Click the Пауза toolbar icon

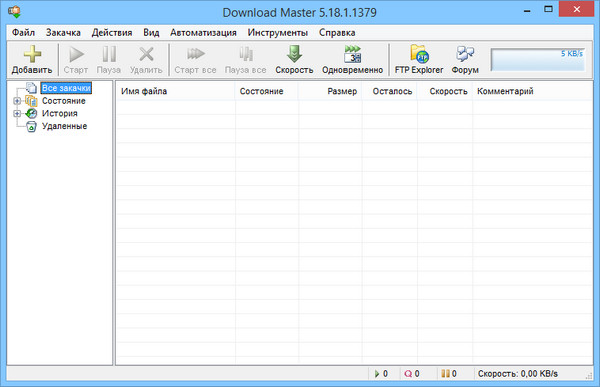click(109, 54)
